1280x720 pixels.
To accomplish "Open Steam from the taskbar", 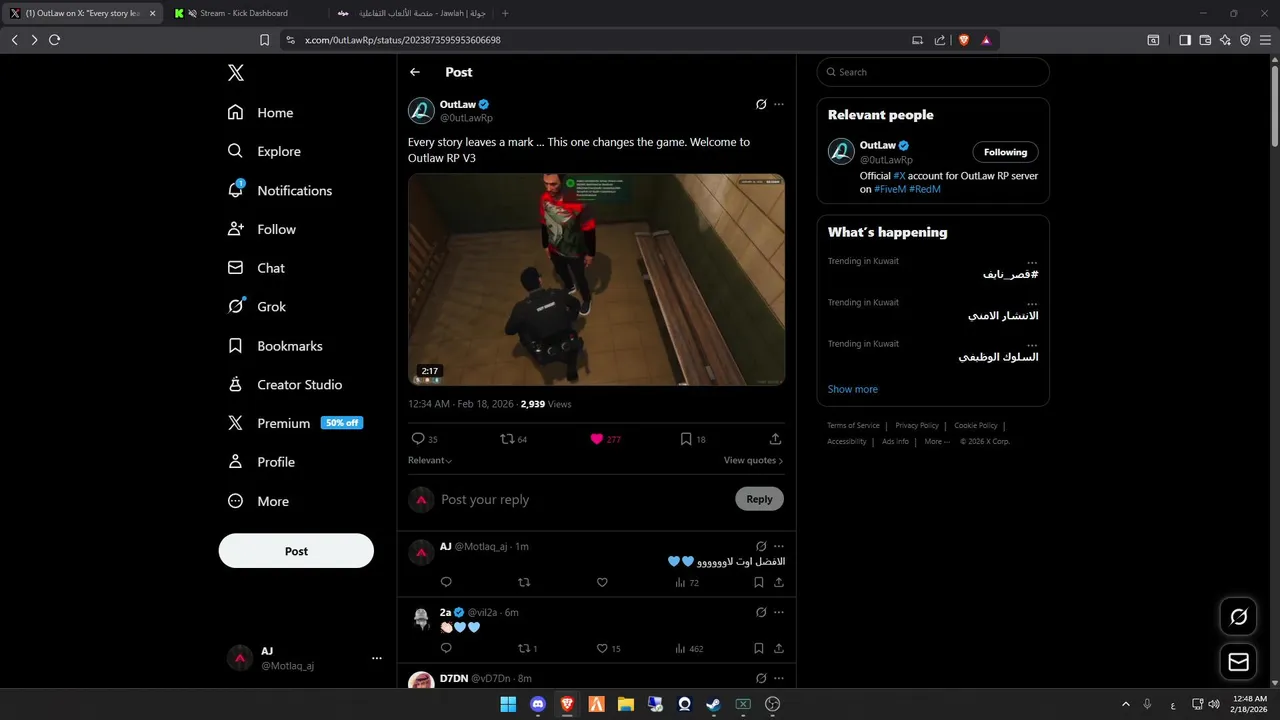I will pos(713,704).
